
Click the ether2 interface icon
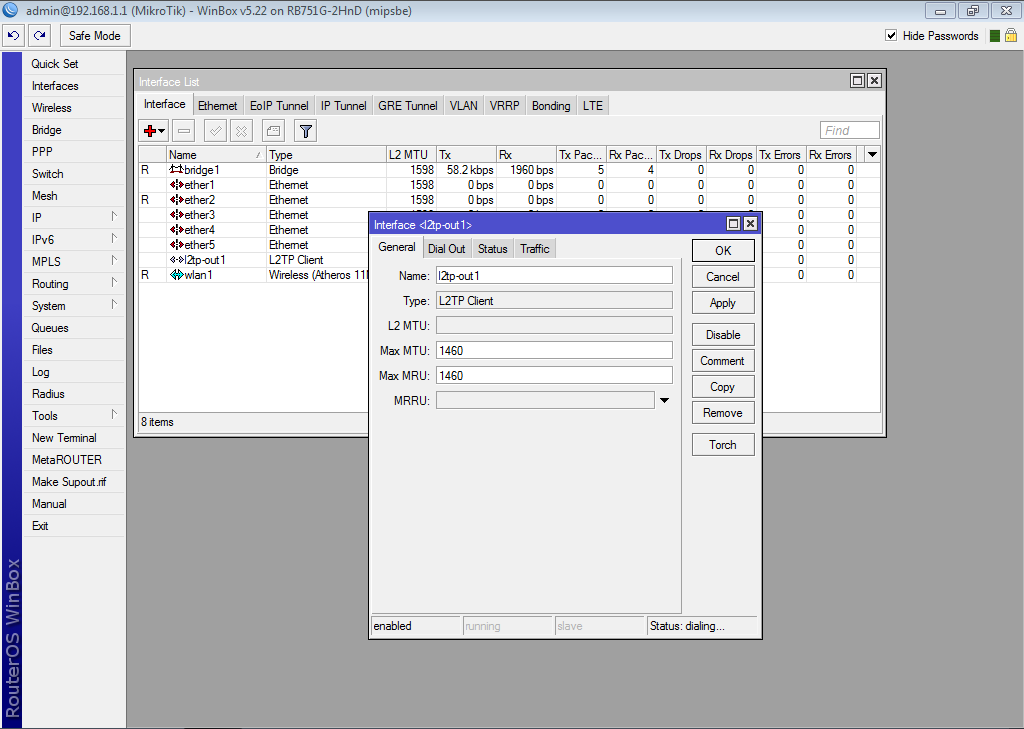pyautogui.click(x=176, y=200)
